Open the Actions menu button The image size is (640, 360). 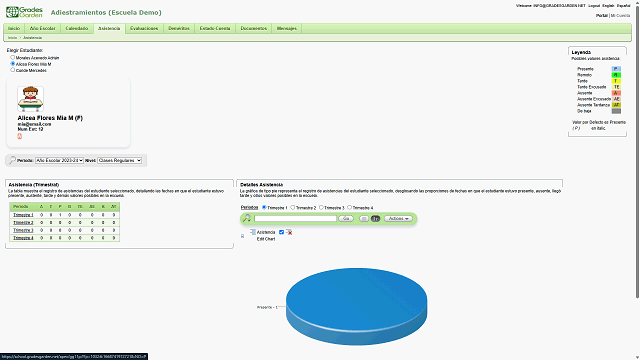[398, 219]
